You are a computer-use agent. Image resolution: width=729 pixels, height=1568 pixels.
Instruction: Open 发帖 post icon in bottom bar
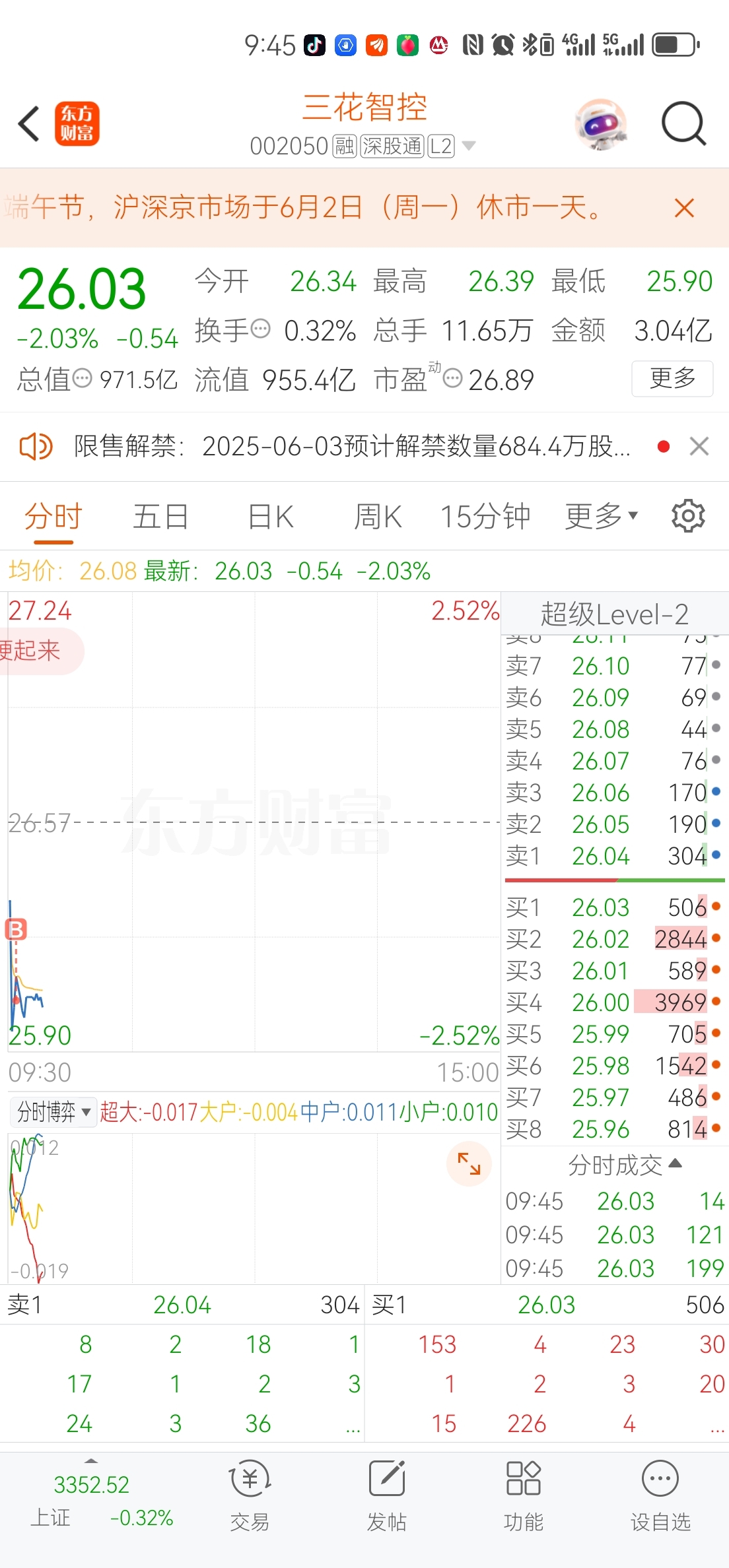pos(387,1497)
